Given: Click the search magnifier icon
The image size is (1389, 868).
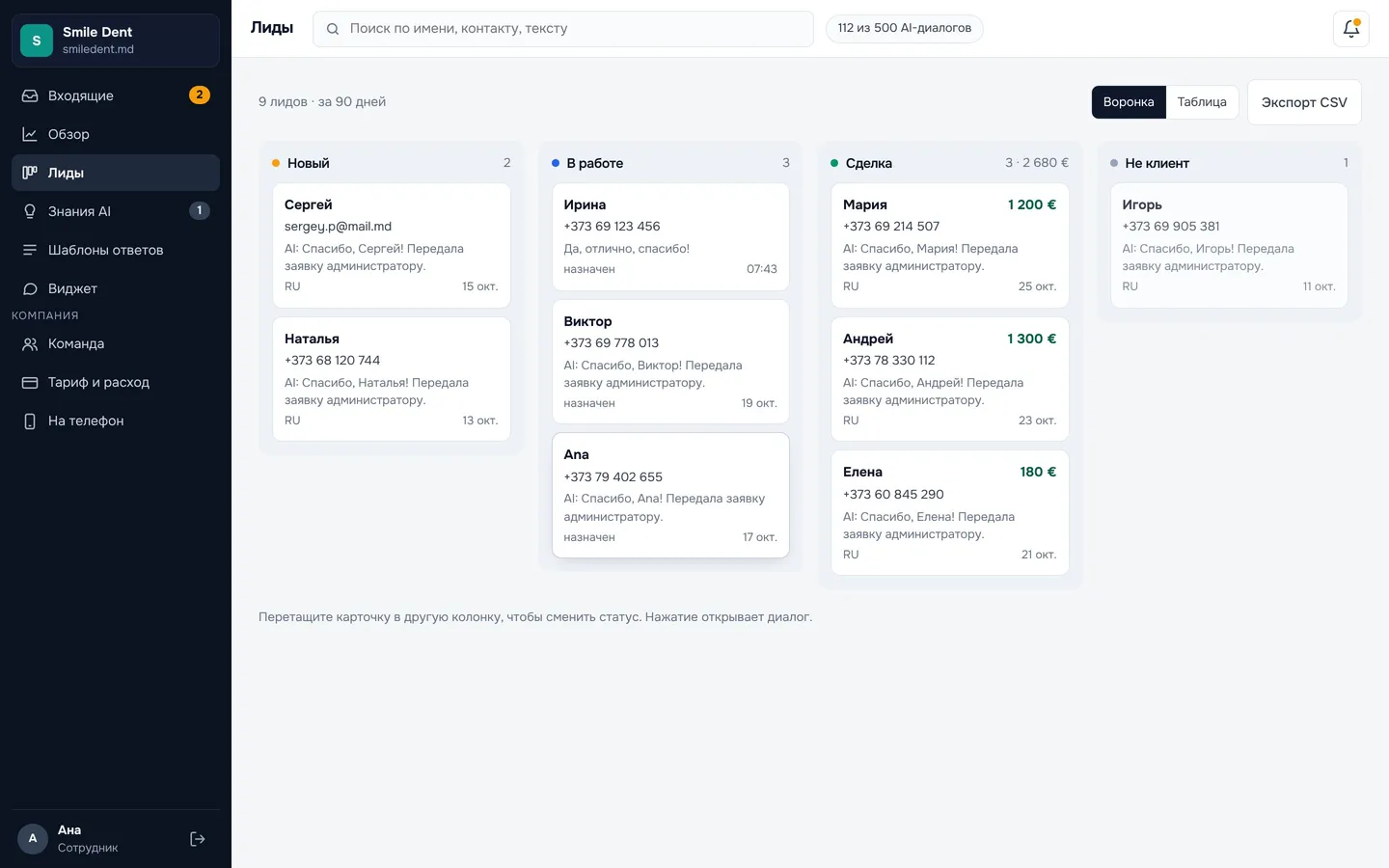Looking at the screenshot, I should (x=333, y=29).
